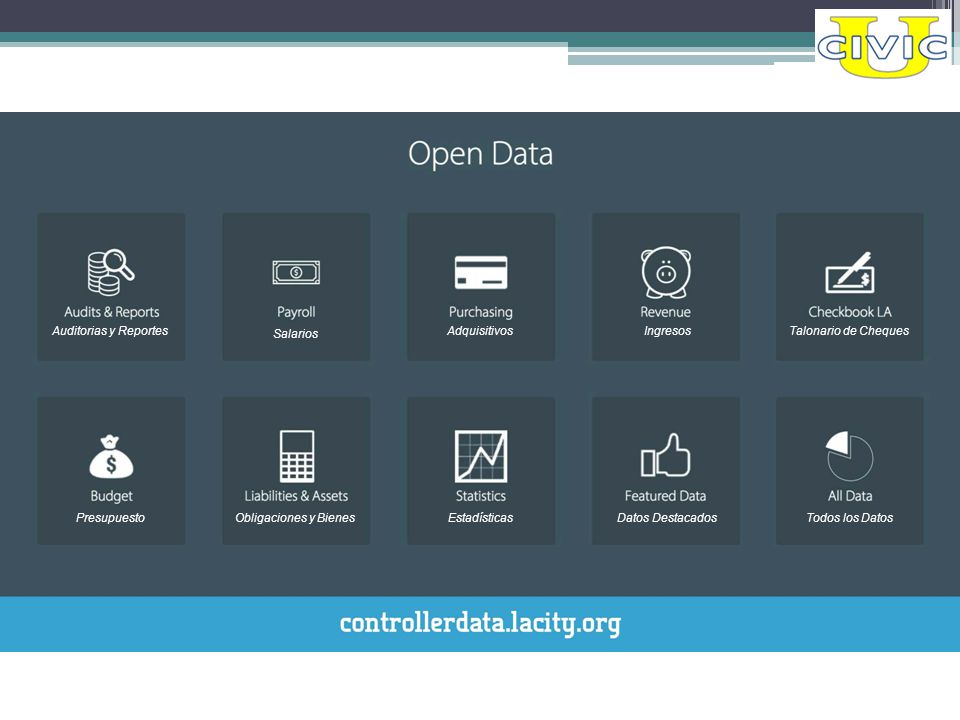The width and height of the screenshot is (960, 720).
Task: Click the 'Adquisitivos' text
Action: pyautogui.click(x=480, y=331)
